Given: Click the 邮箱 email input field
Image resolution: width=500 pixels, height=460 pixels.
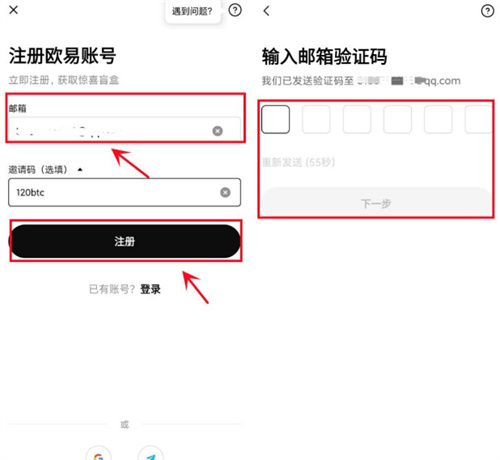Looking at the screenshot, I should tap(124, 130).
